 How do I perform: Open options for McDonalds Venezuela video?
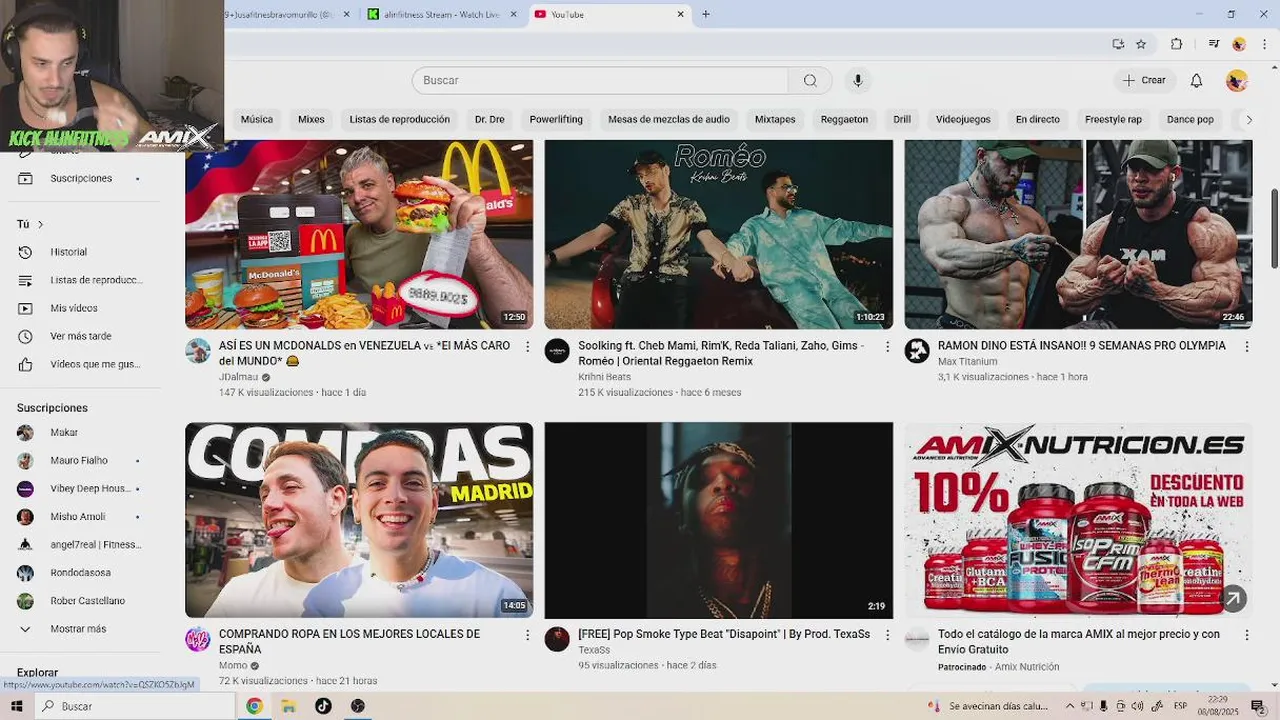tap(528, 347)
